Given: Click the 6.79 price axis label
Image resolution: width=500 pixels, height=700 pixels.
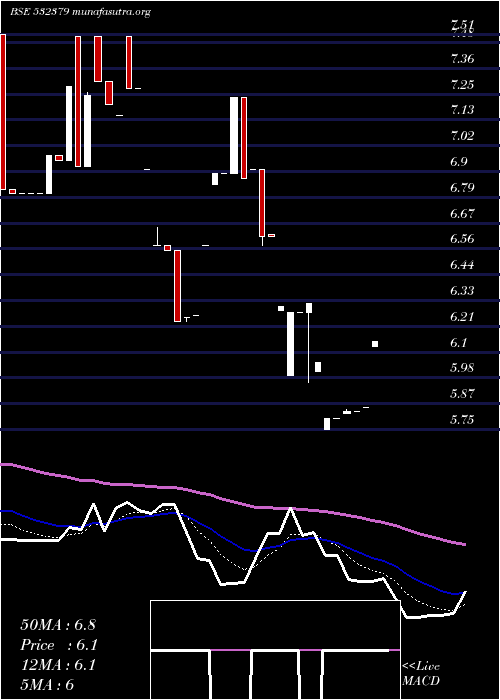Looking at the screenshot, I should [x=462, y=188].
